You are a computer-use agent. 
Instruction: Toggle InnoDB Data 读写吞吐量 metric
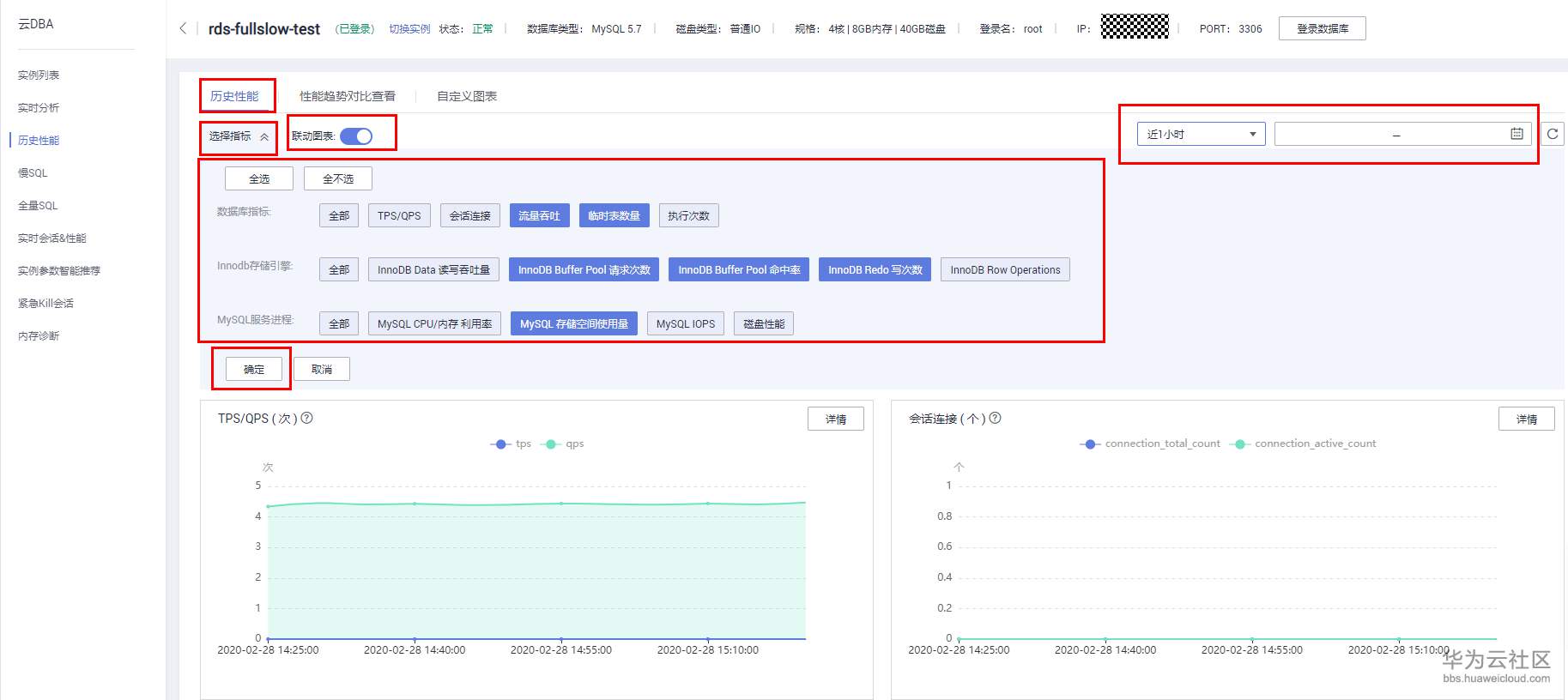click(x=433, y=269)
